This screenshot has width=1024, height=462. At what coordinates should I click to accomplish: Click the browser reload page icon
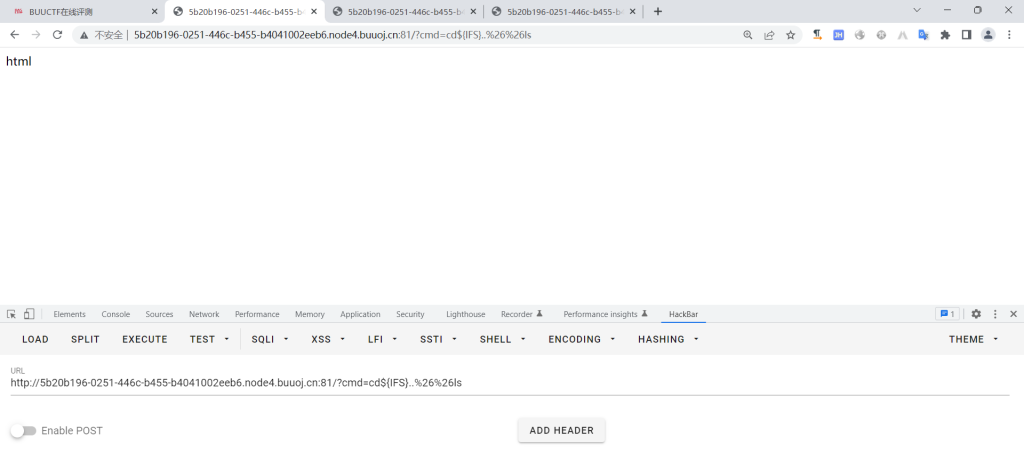57,34
